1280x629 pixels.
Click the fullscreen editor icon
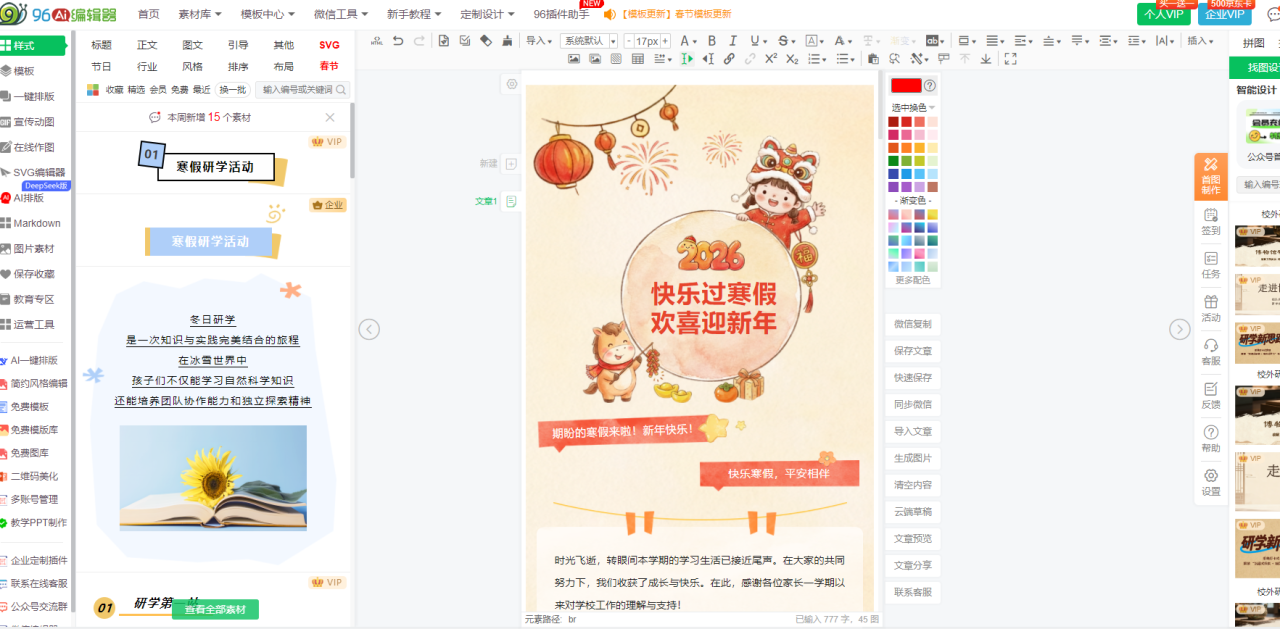click(x=1010, y=59)
